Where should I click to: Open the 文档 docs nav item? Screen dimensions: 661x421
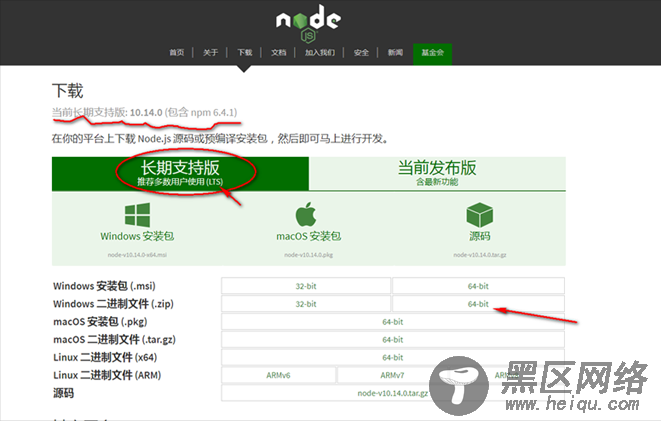coord(279,53)
